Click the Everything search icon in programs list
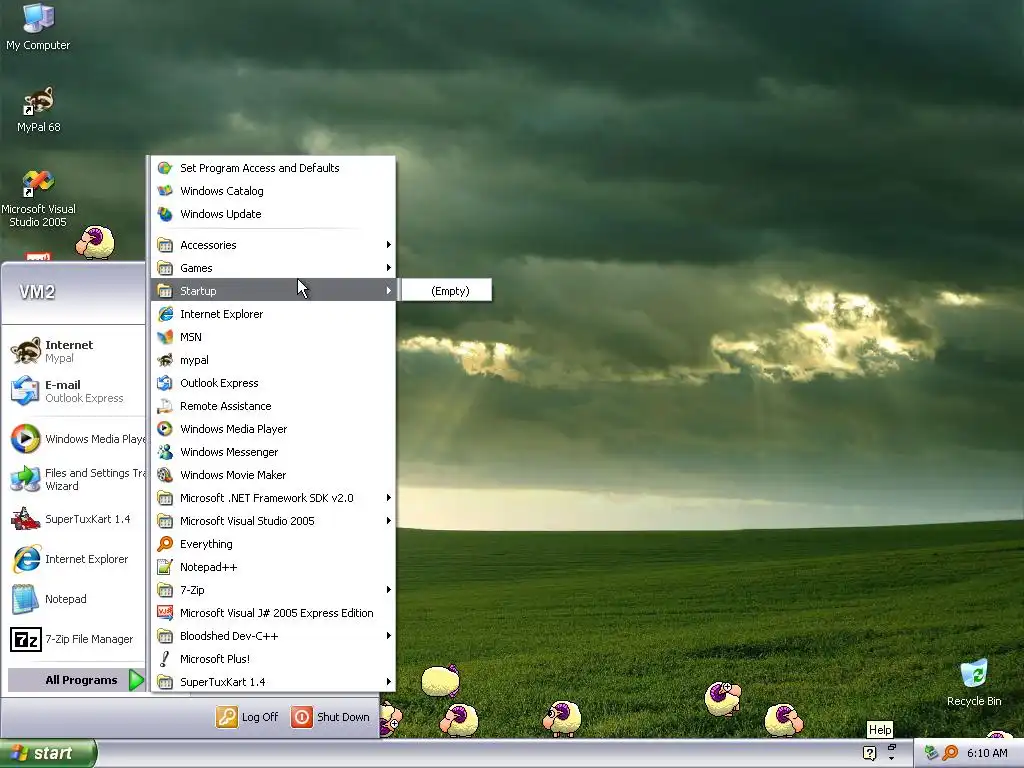Screen dimensions: 1024x768 pyautogui.click(x=165, y=544)
